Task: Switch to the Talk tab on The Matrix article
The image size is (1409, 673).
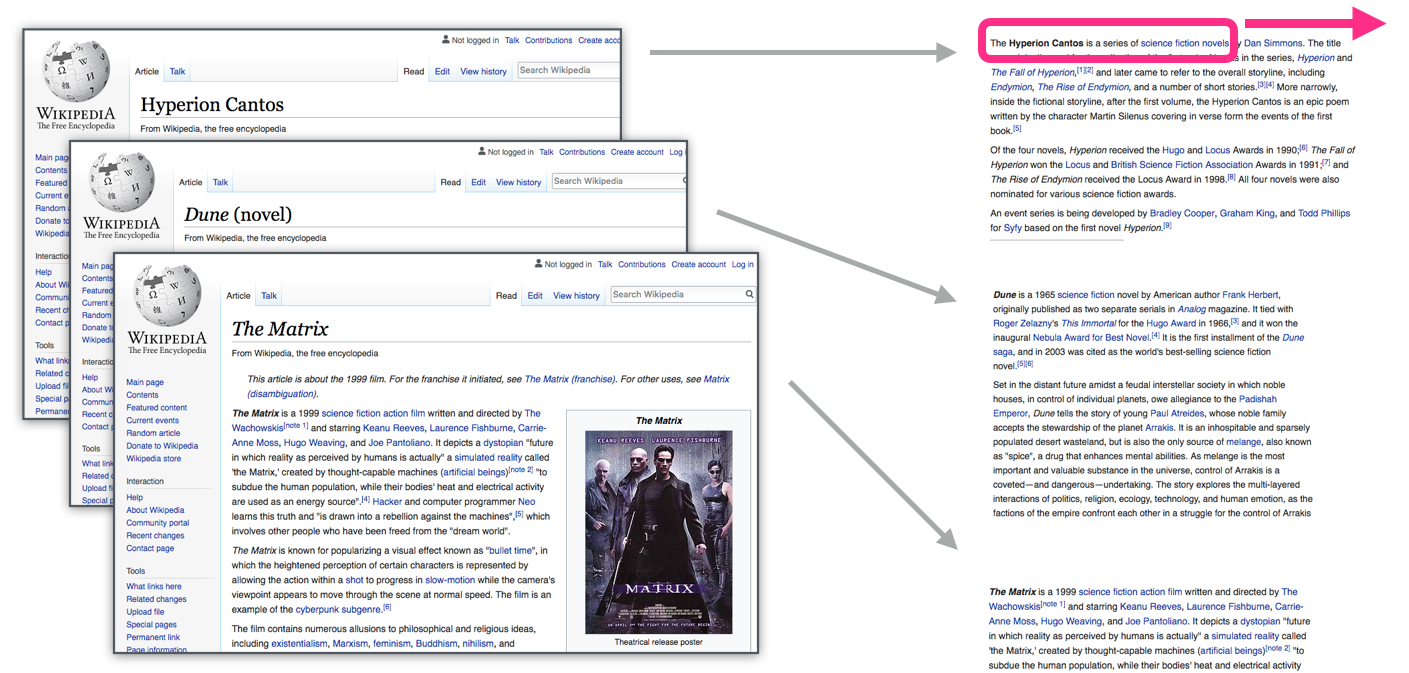Action: click(x=269, y=296)
